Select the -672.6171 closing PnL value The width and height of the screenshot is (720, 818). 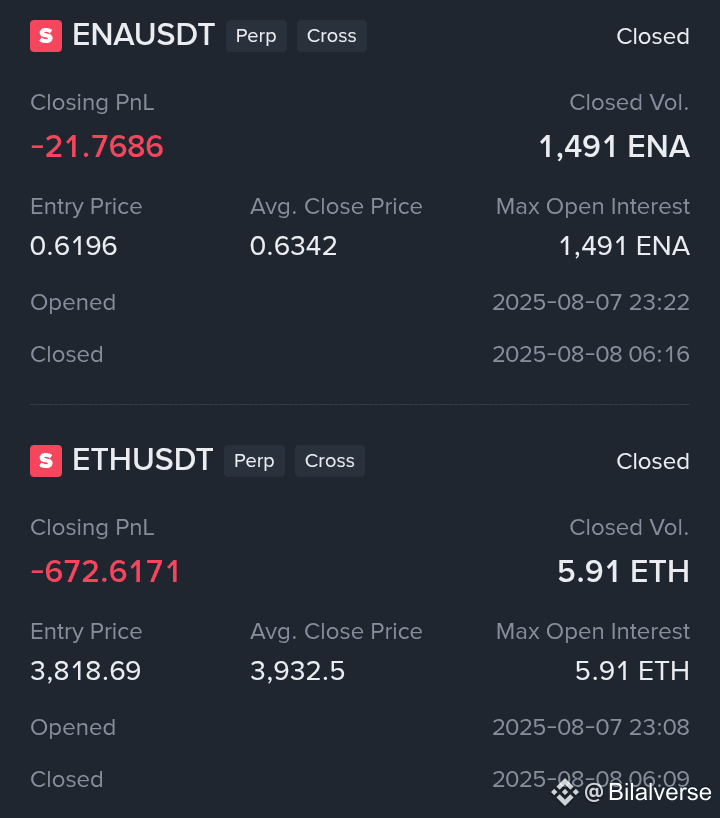(105, 571)
